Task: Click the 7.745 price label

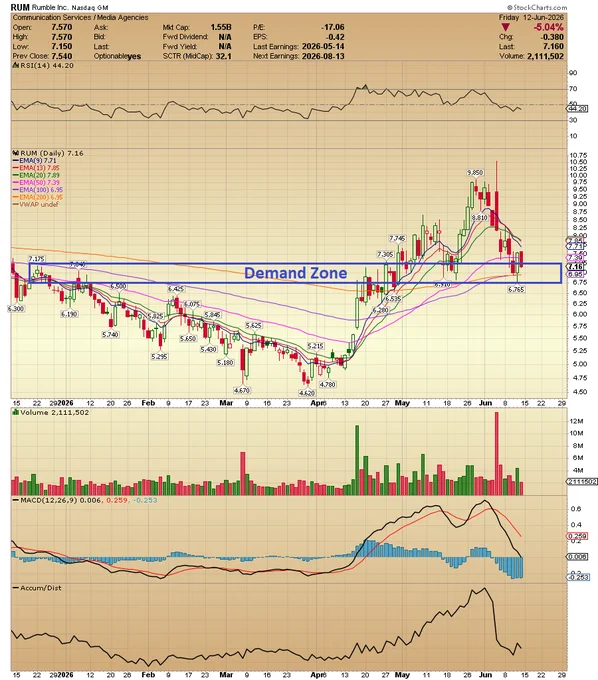Action: pyautogui.click(x=397, y=239)
